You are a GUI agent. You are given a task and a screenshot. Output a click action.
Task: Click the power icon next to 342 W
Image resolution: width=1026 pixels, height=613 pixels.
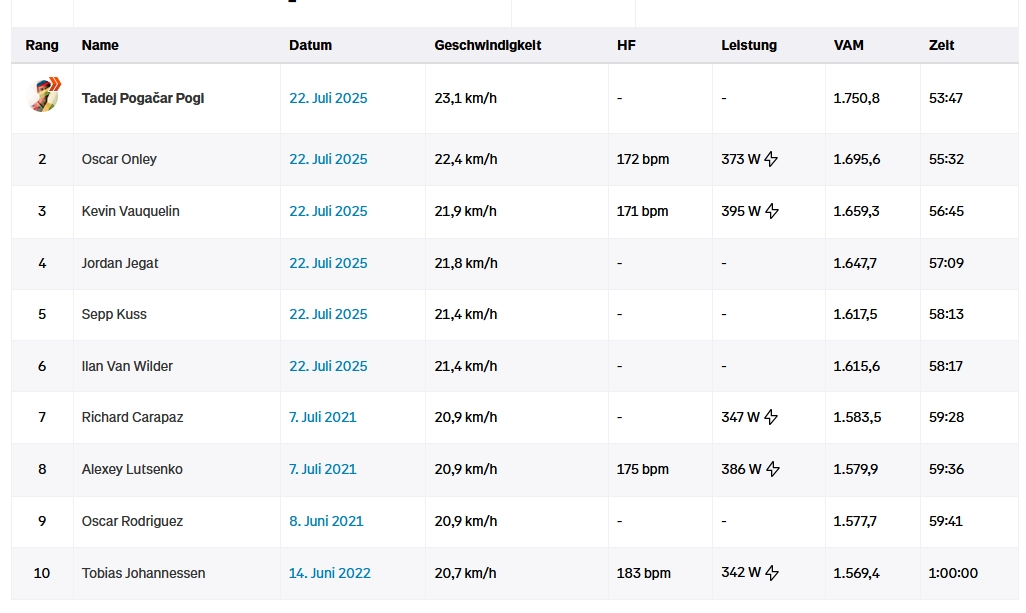click(771, 573)
